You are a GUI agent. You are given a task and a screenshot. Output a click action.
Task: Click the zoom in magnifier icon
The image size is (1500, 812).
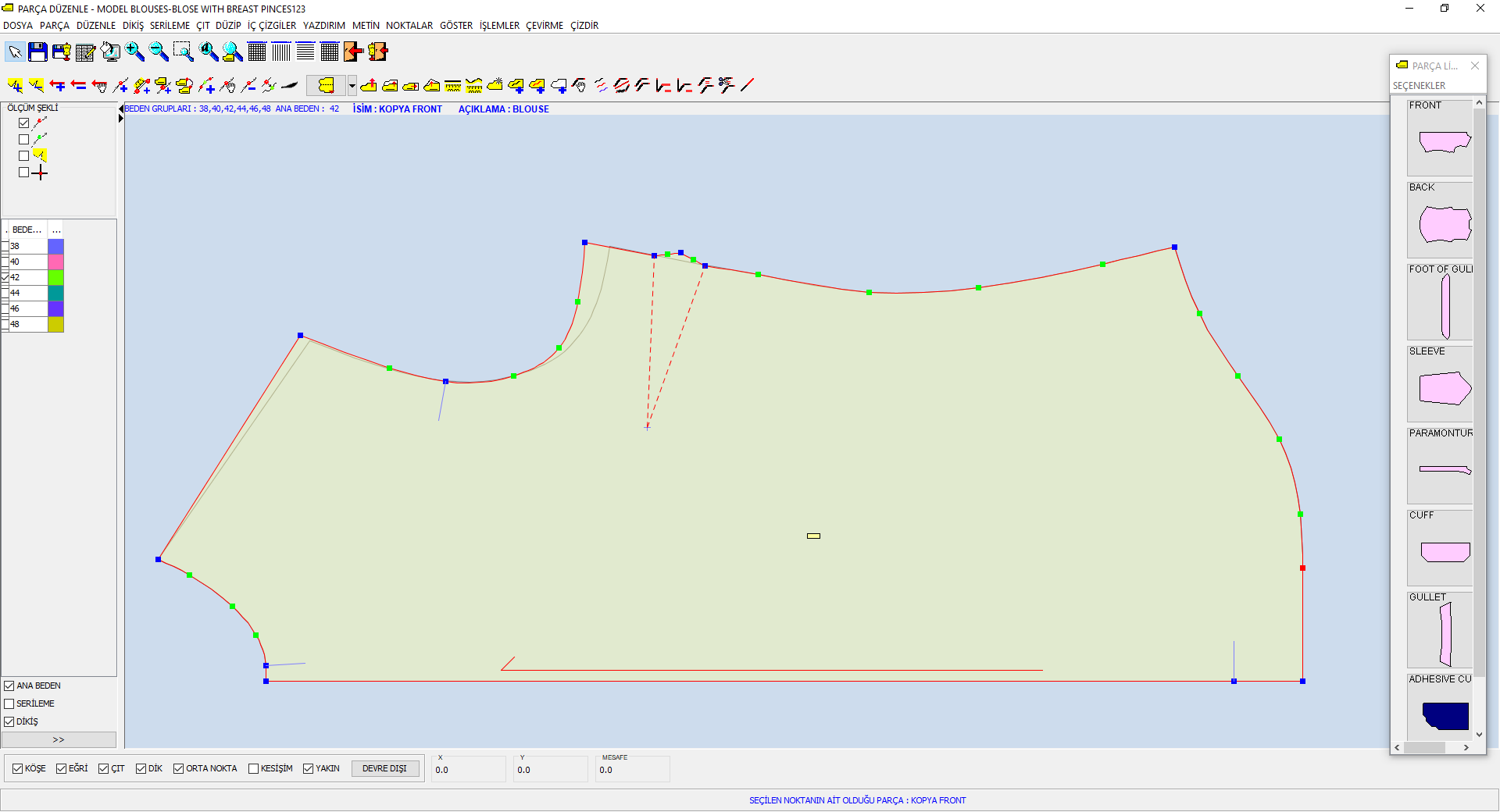(134, 52)
